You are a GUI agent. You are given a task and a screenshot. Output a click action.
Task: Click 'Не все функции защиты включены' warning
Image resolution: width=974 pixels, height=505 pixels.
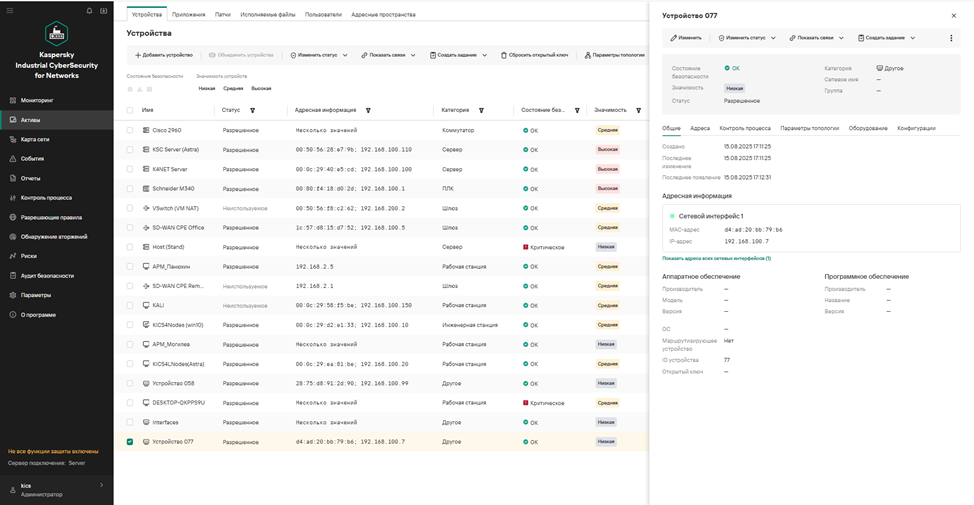point(53,452)
